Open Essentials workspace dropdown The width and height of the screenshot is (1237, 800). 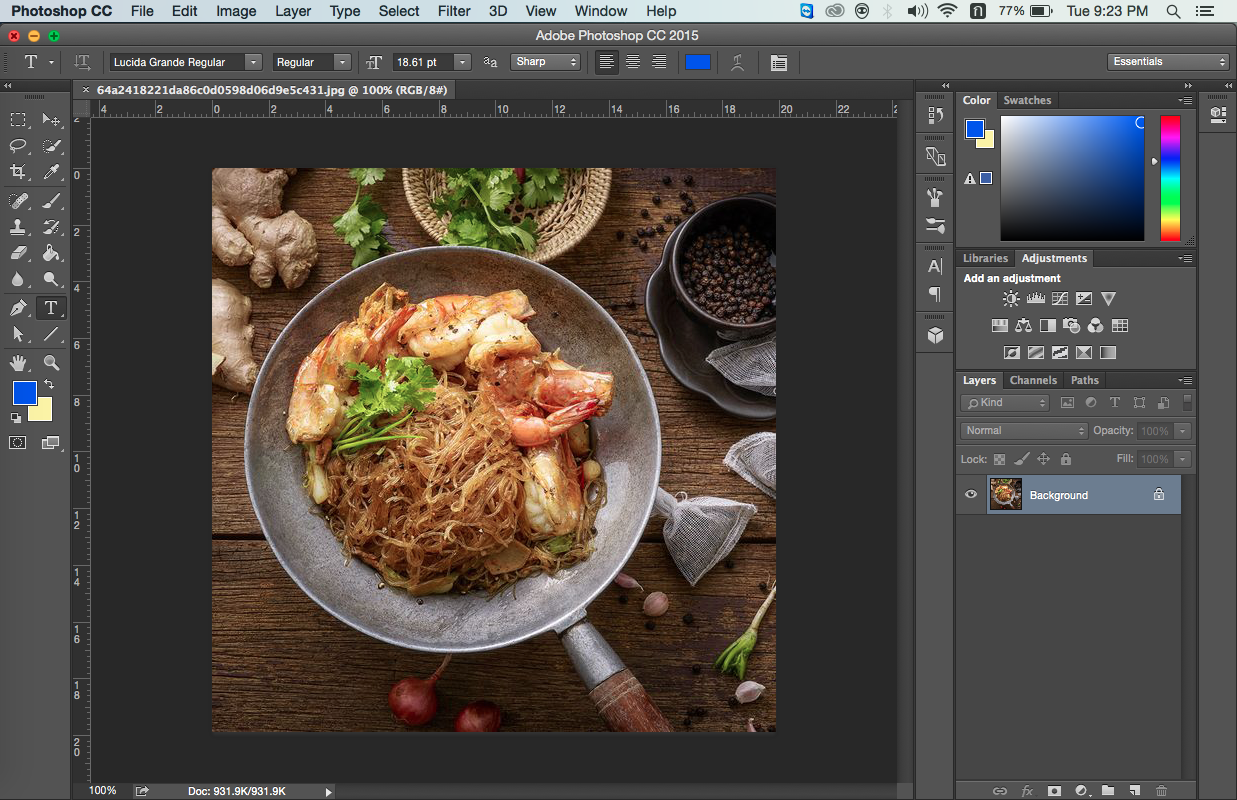pos(1168,62)
